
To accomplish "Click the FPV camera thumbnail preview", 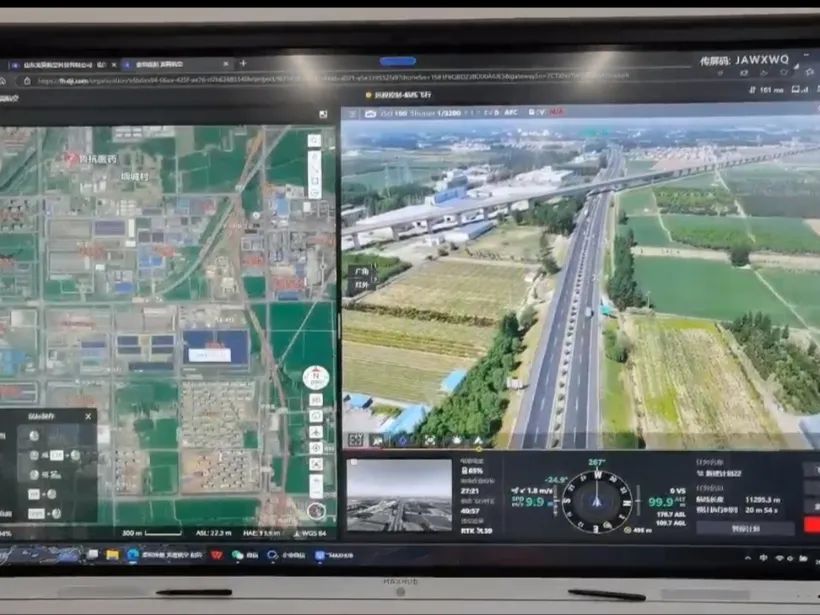I will click(399, 495).
